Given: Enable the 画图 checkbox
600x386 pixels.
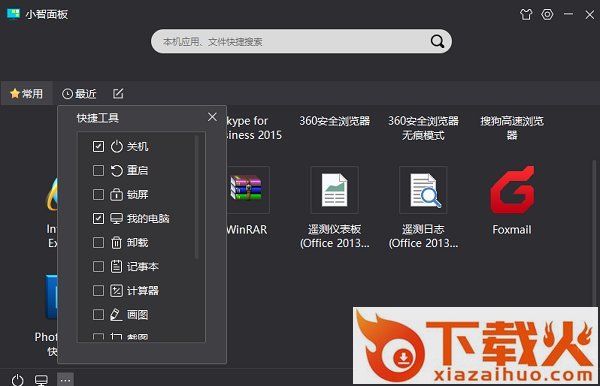Looking at the screenshot, I should pos(98,314).
